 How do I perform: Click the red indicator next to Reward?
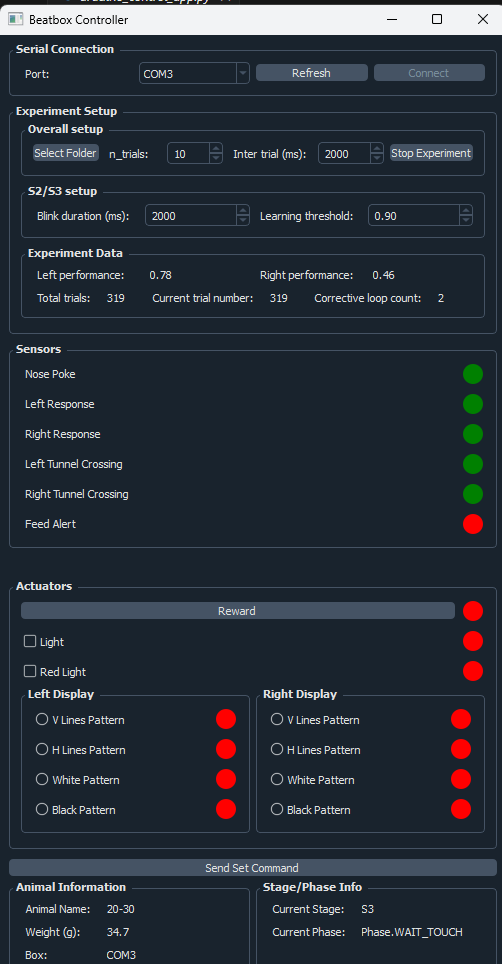click(x=473, y=611)
